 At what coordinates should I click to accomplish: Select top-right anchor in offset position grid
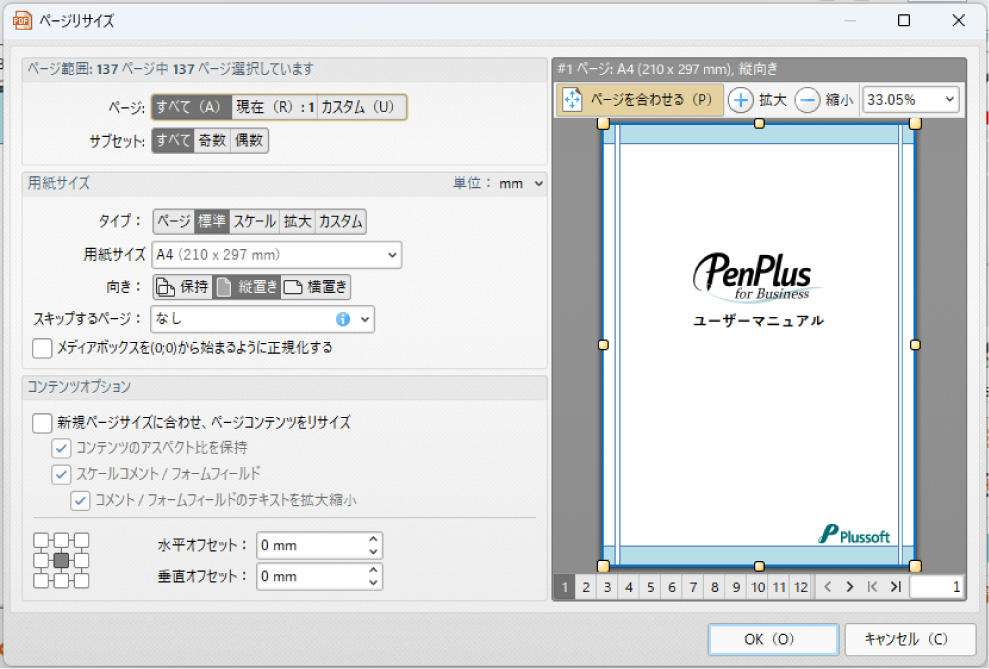81,540
